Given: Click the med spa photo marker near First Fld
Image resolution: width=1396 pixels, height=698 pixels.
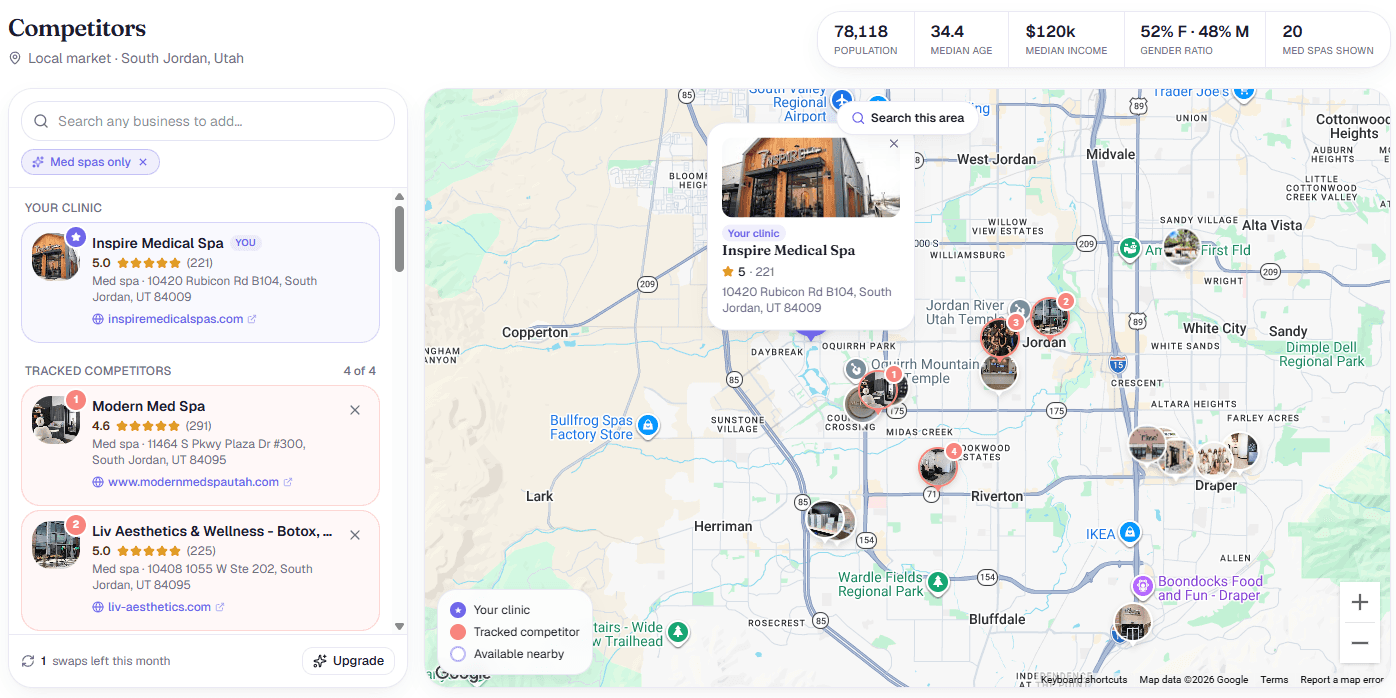Looking at the screenshot, I should coord(1182,246).
